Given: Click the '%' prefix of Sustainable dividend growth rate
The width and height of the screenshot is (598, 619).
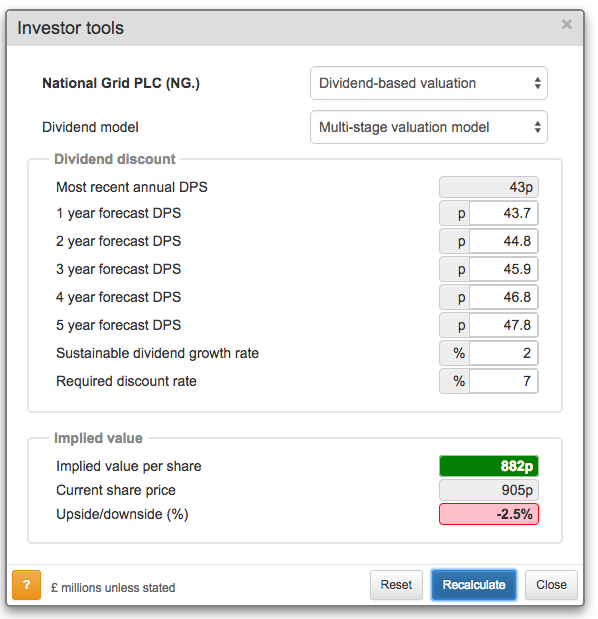Looking at the screenshot, I should (454, 353).
